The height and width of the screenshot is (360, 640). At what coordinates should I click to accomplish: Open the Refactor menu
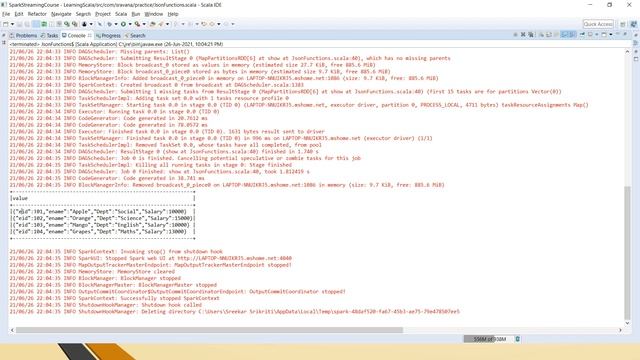[37, 14]
